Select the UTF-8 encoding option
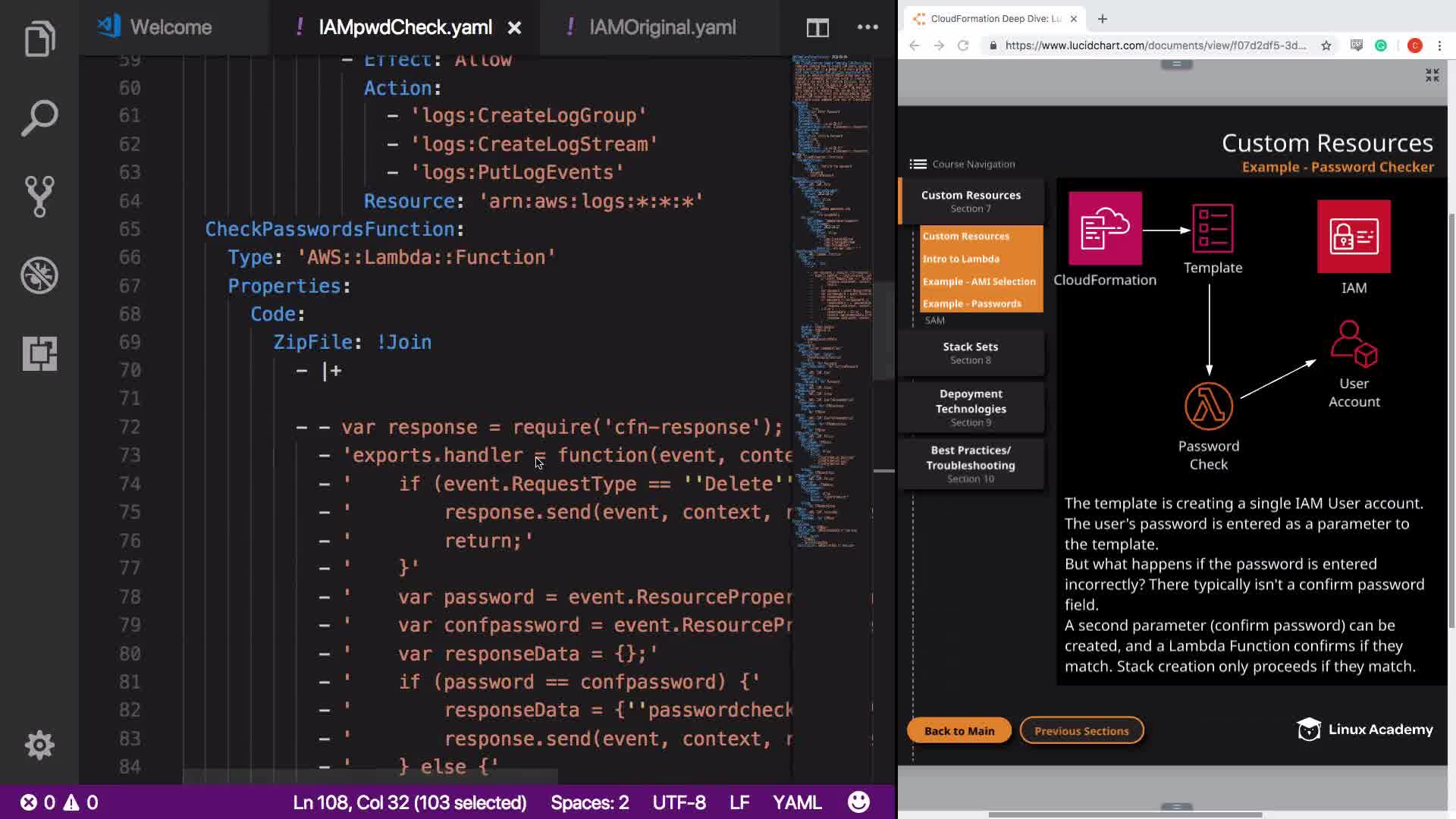1456x819 pixels. (679, 802)
